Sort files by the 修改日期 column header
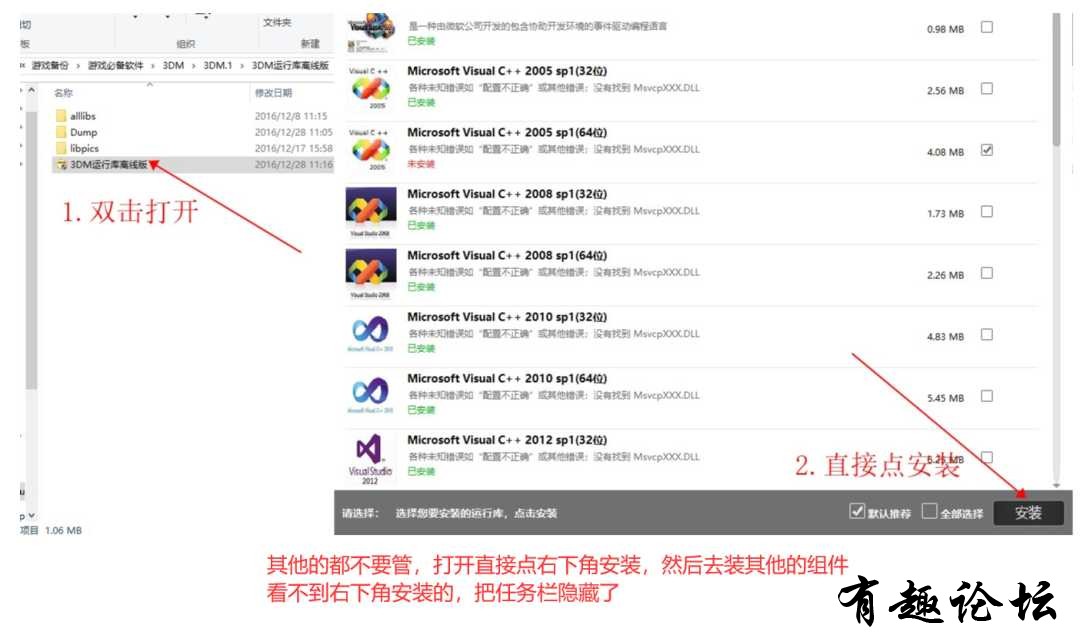The width and height of the screenshot is (1080, 635). [x=273, y=93]
